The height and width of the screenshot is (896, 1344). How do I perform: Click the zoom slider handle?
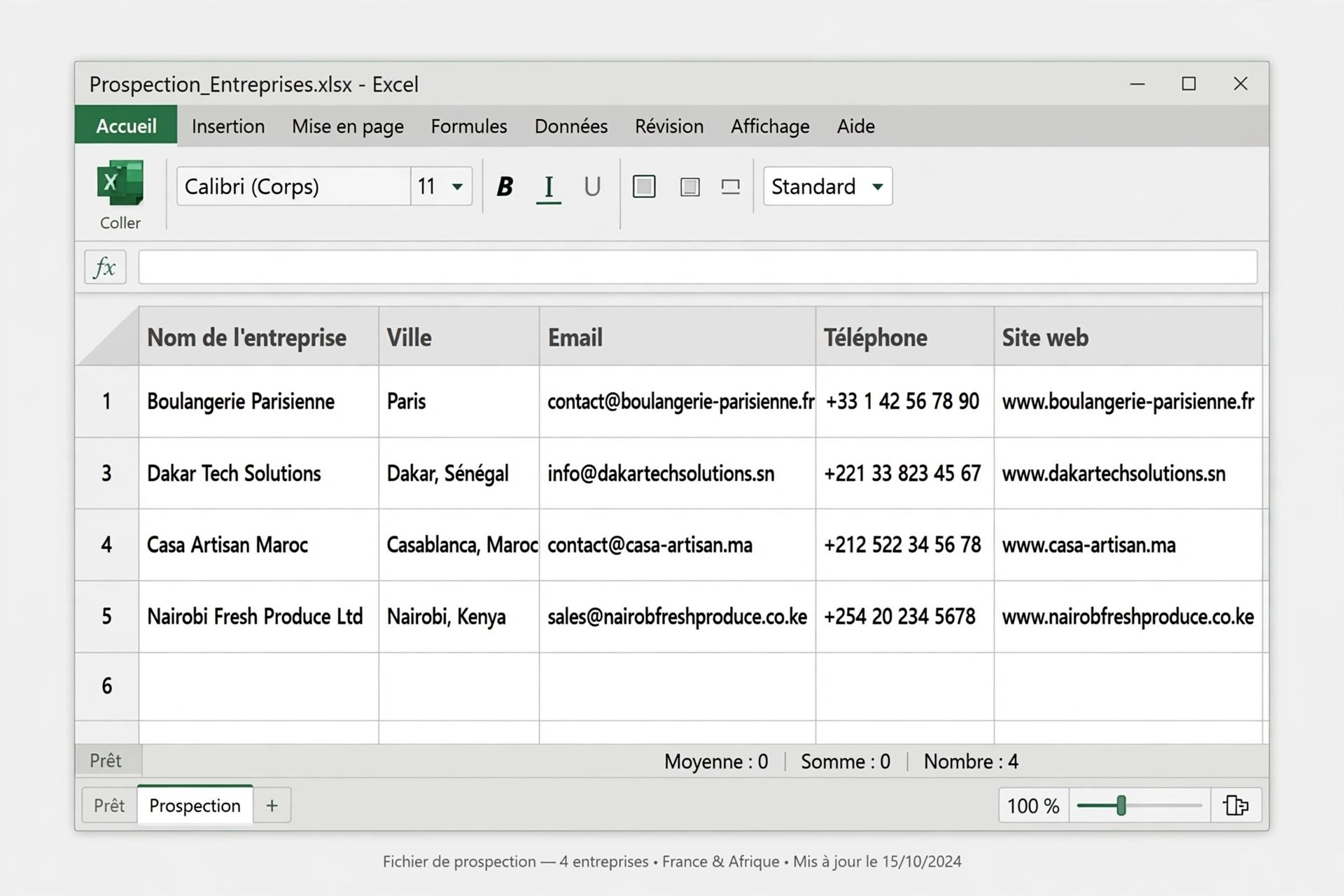[1121, 806]
